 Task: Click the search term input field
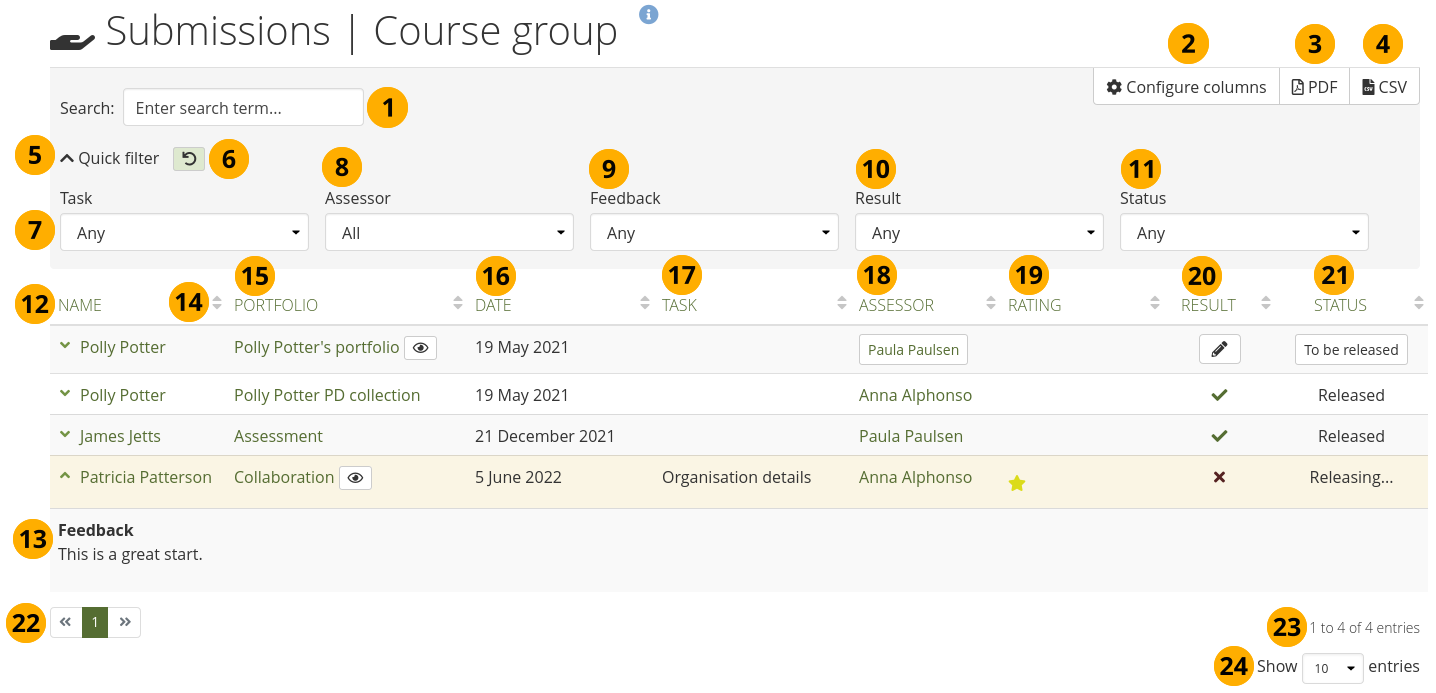243,108
